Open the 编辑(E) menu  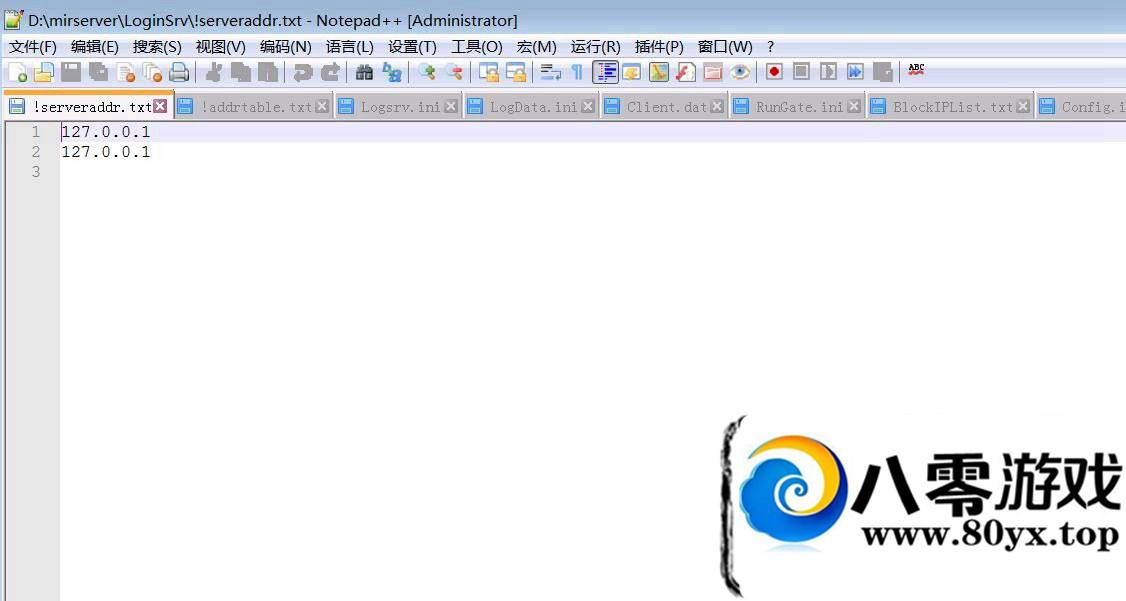95,47
